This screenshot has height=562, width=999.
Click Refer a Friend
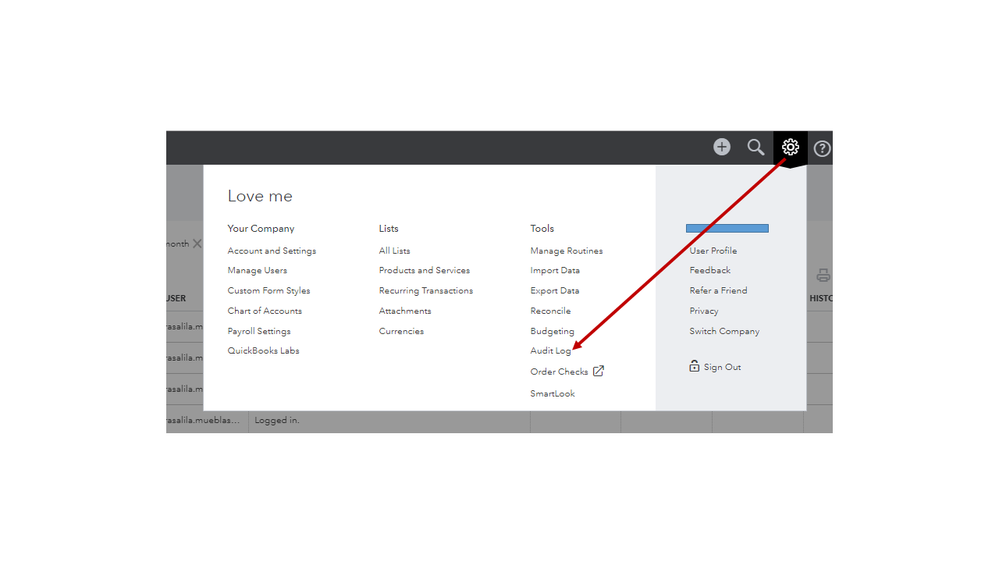[718, 291]
